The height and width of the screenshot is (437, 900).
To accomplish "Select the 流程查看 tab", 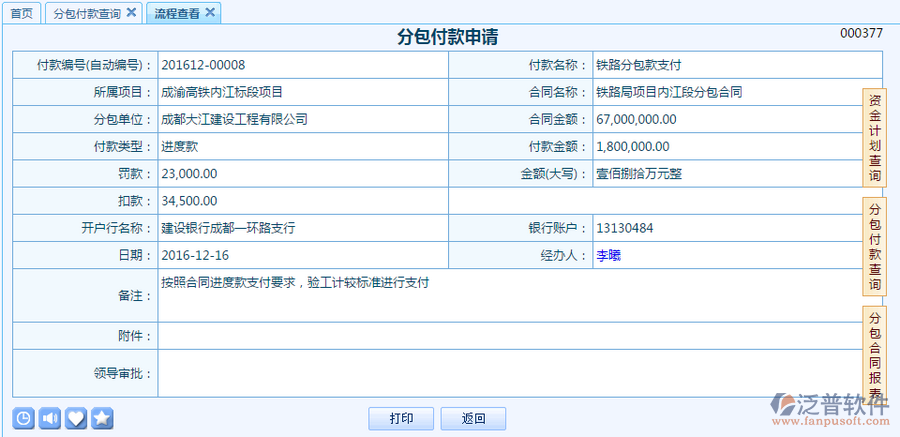I will [x=177, y=14].
